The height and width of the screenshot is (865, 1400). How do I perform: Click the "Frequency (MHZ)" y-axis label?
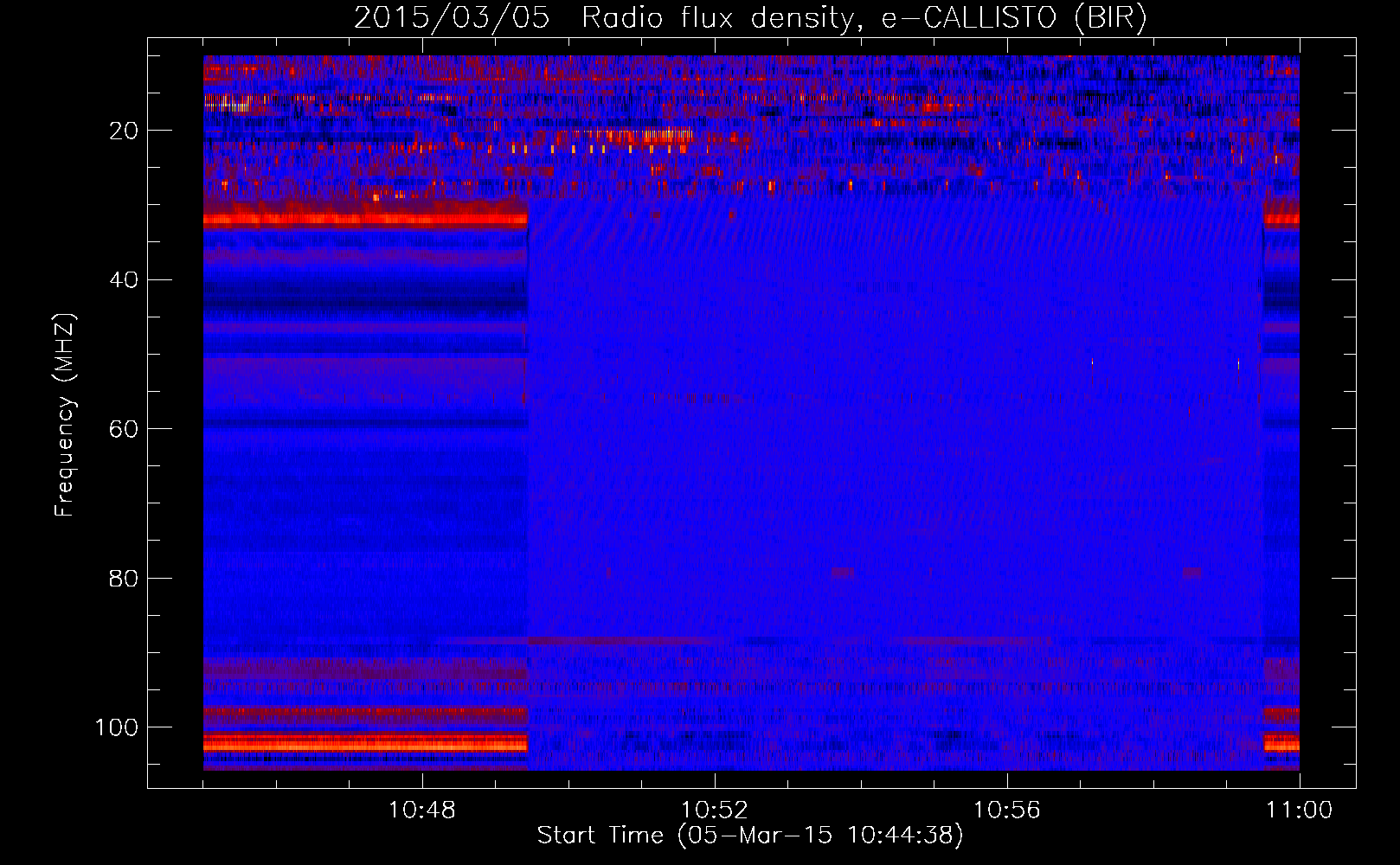point(65,414)
